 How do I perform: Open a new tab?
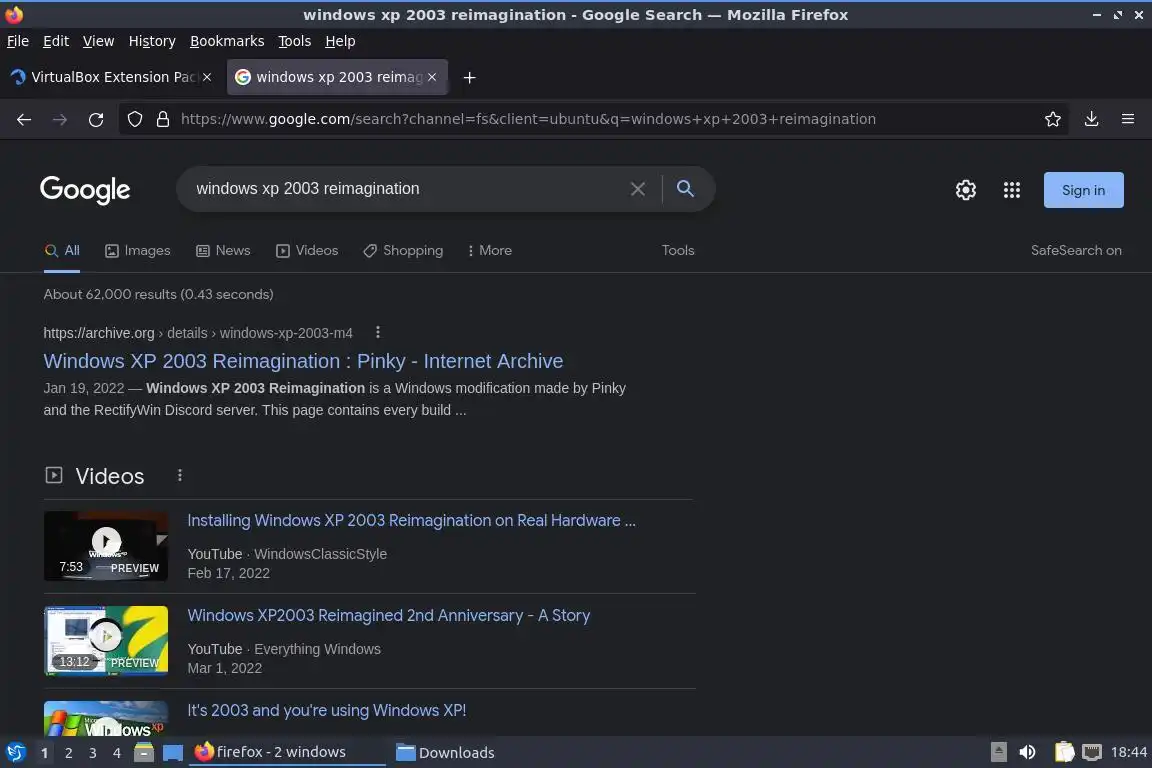pyautogui.click(x=469, y=77)
